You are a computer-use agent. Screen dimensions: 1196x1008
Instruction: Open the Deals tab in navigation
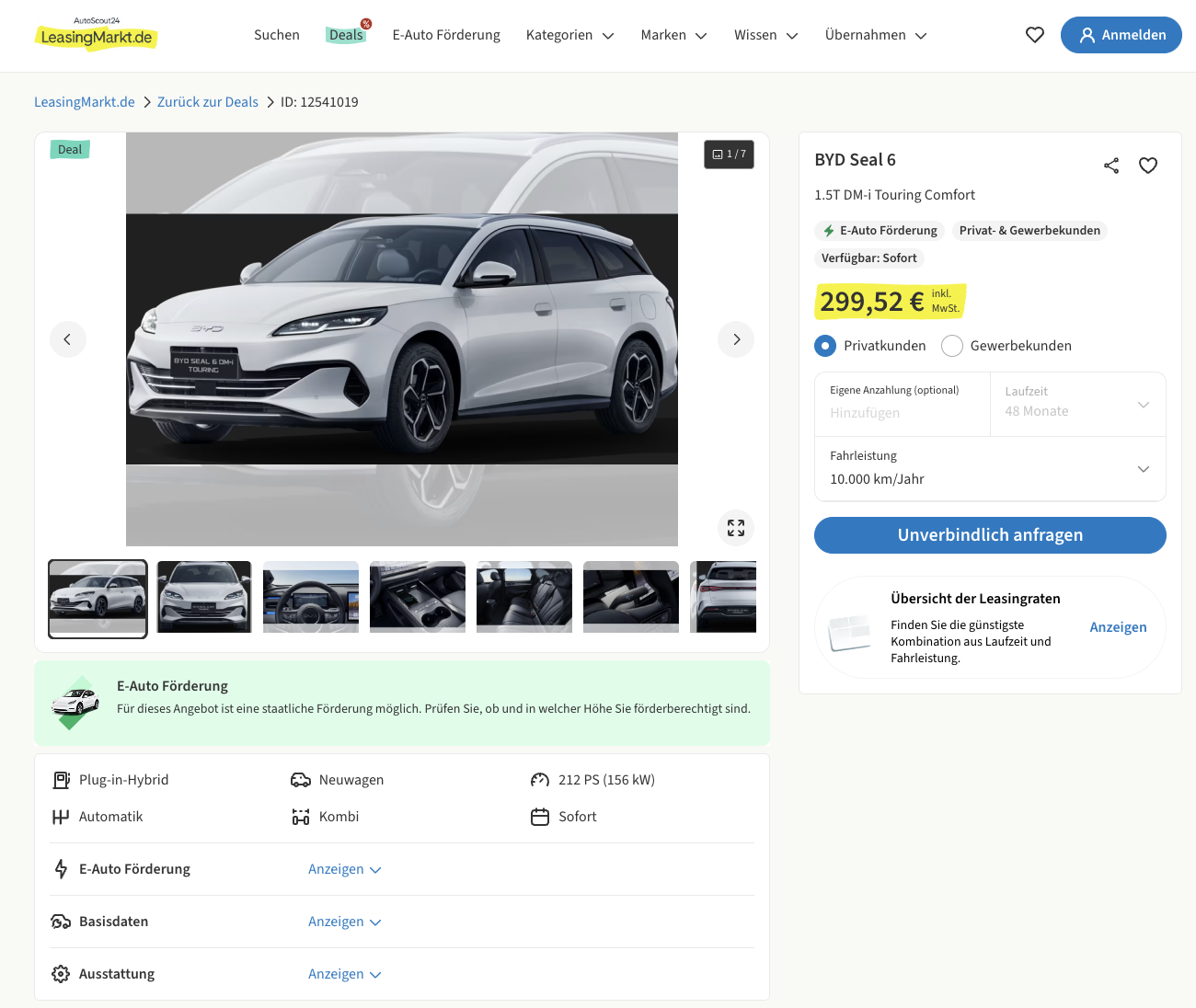pyautogui.click(x=346, y=35)
